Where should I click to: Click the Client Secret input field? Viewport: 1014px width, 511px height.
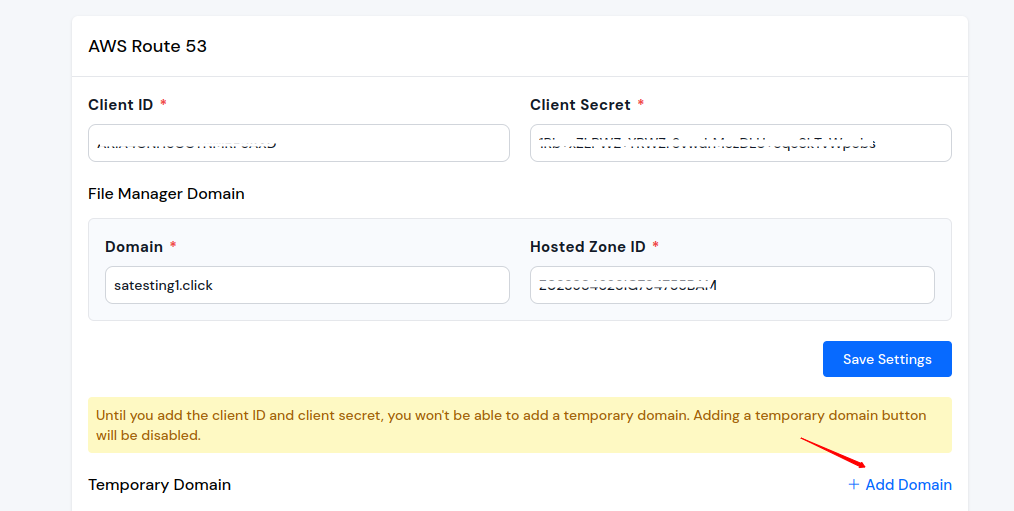click(x=740, y=143)
